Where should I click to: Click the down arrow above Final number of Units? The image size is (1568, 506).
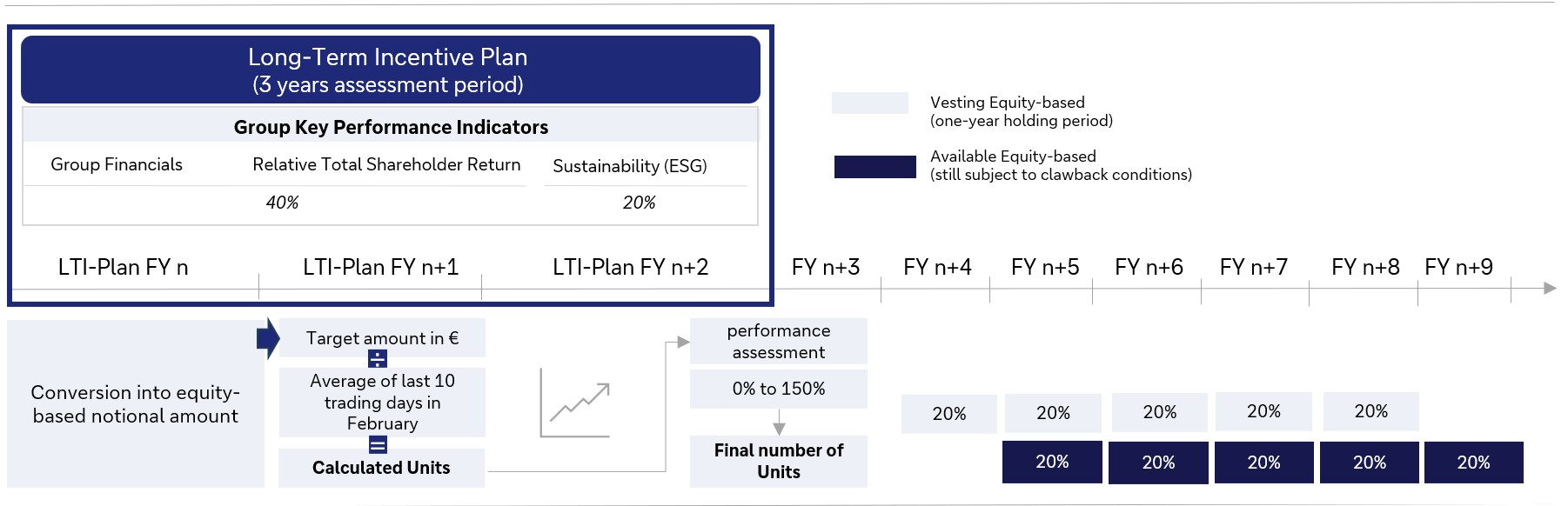[x=779, y=426]
